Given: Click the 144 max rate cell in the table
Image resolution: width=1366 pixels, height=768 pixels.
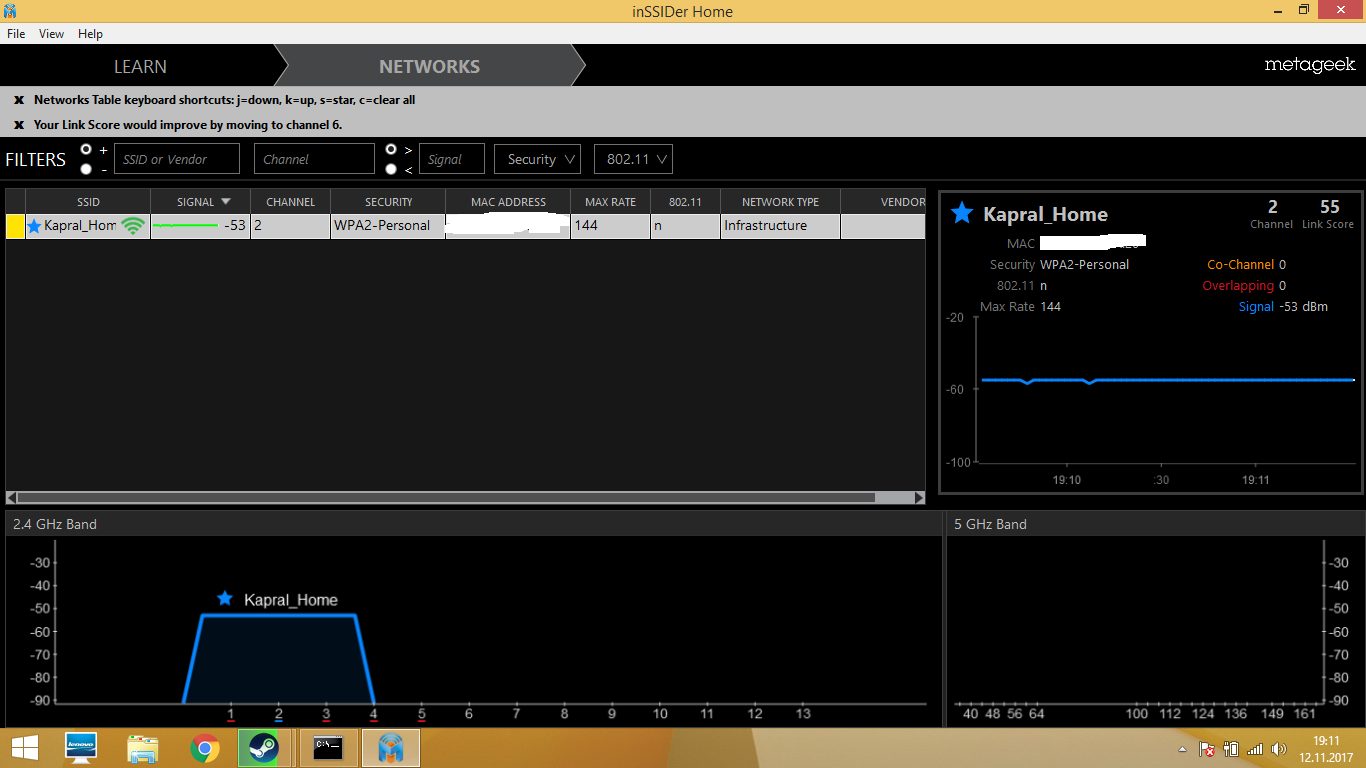Looking at the screenshot, I should 610,226.
